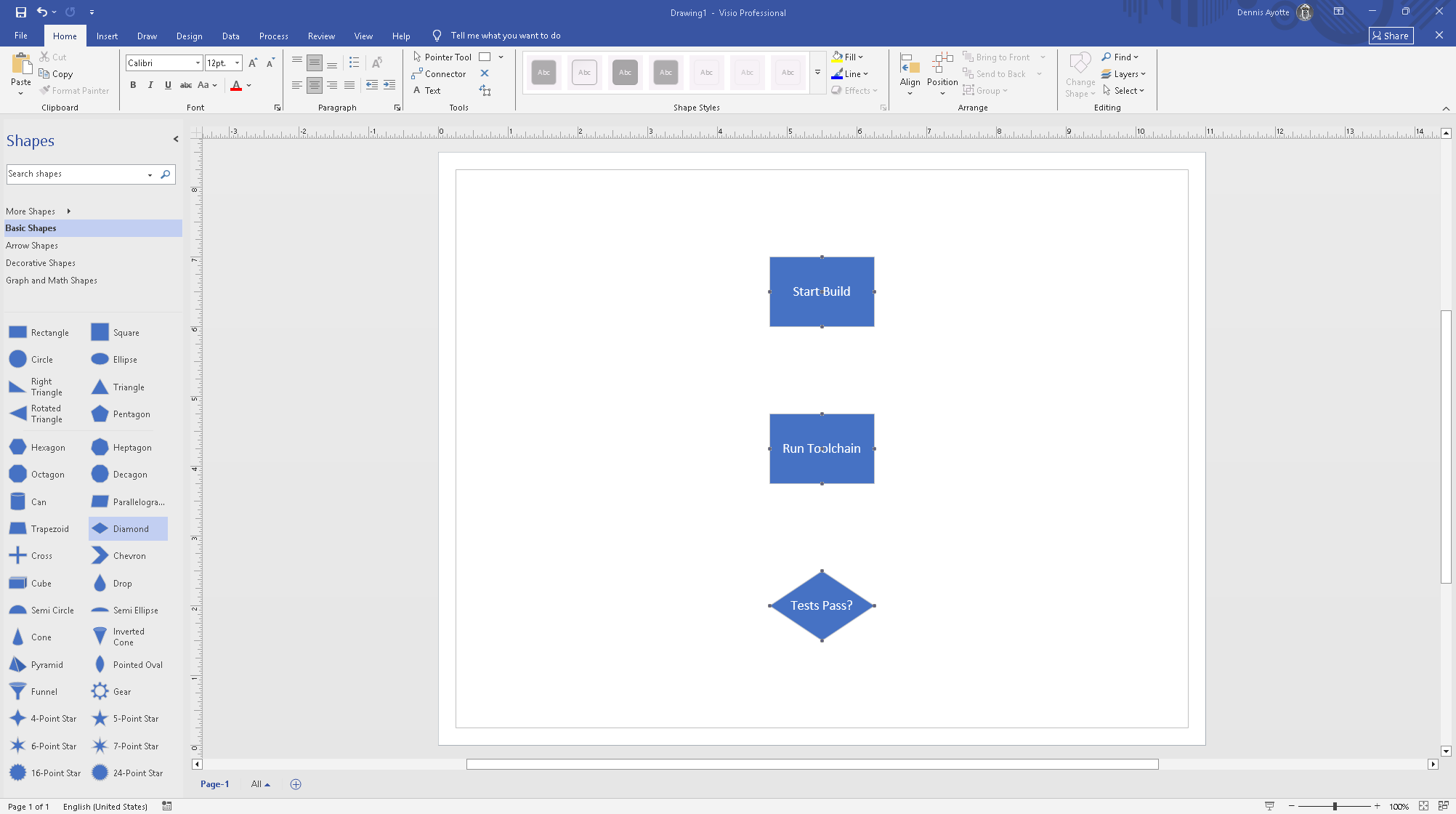
Task: Click the Paste clipboard icon
Action: pos(21,64)
